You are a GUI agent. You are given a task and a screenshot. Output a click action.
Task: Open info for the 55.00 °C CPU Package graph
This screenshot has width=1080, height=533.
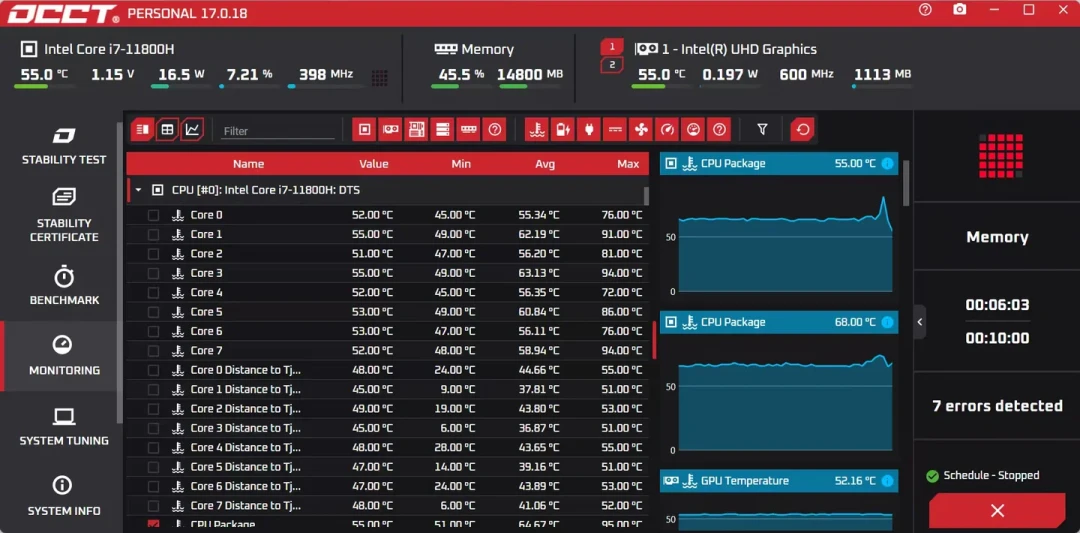pyautogui.click(x=887, y=164)
